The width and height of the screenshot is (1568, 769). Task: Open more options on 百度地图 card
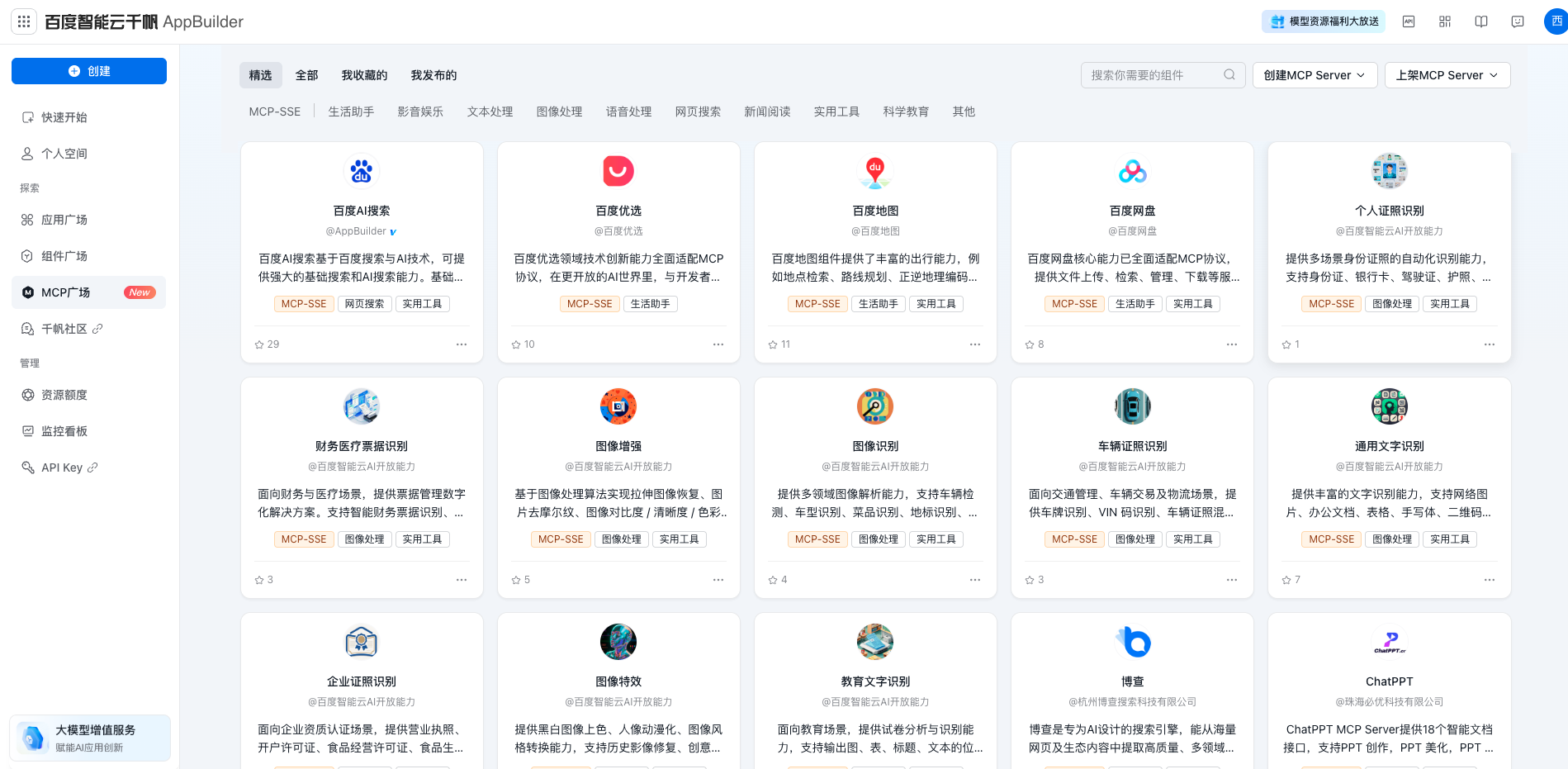tap(975, 344)
